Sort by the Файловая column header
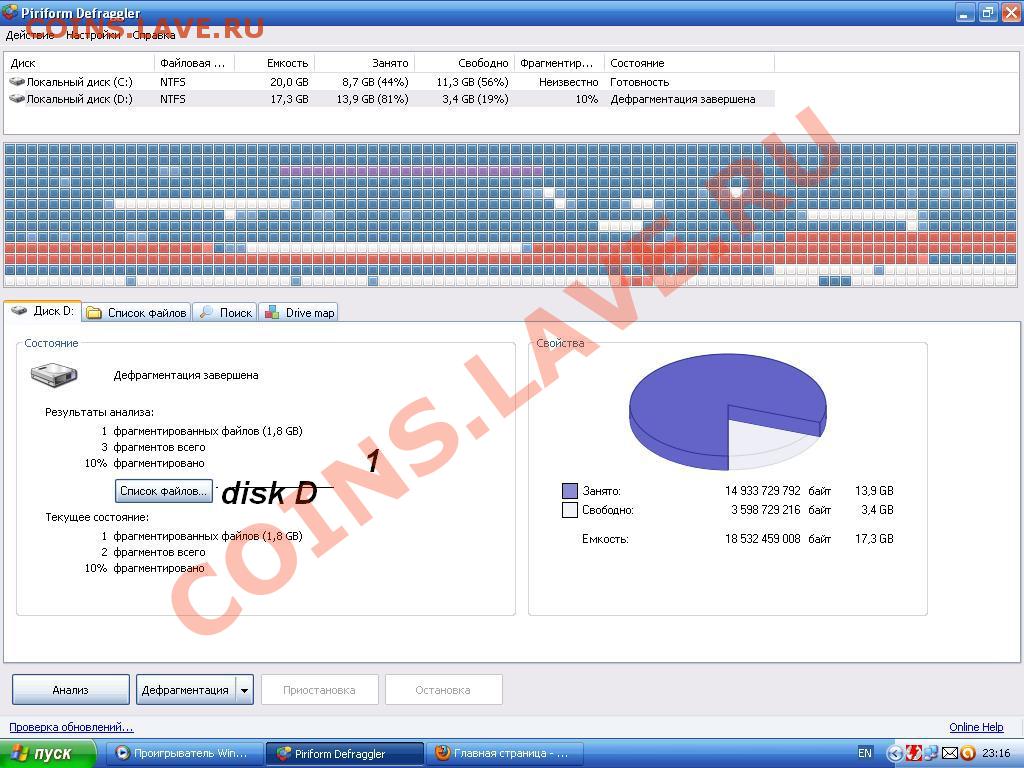Screen dimensions: 1024x768 [195, 63]
